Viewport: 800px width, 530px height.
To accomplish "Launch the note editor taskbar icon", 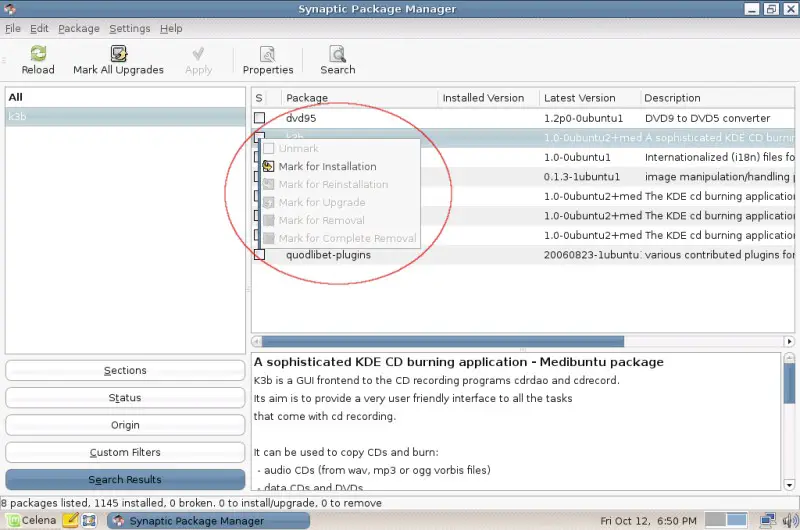I will tap(70, 520).
